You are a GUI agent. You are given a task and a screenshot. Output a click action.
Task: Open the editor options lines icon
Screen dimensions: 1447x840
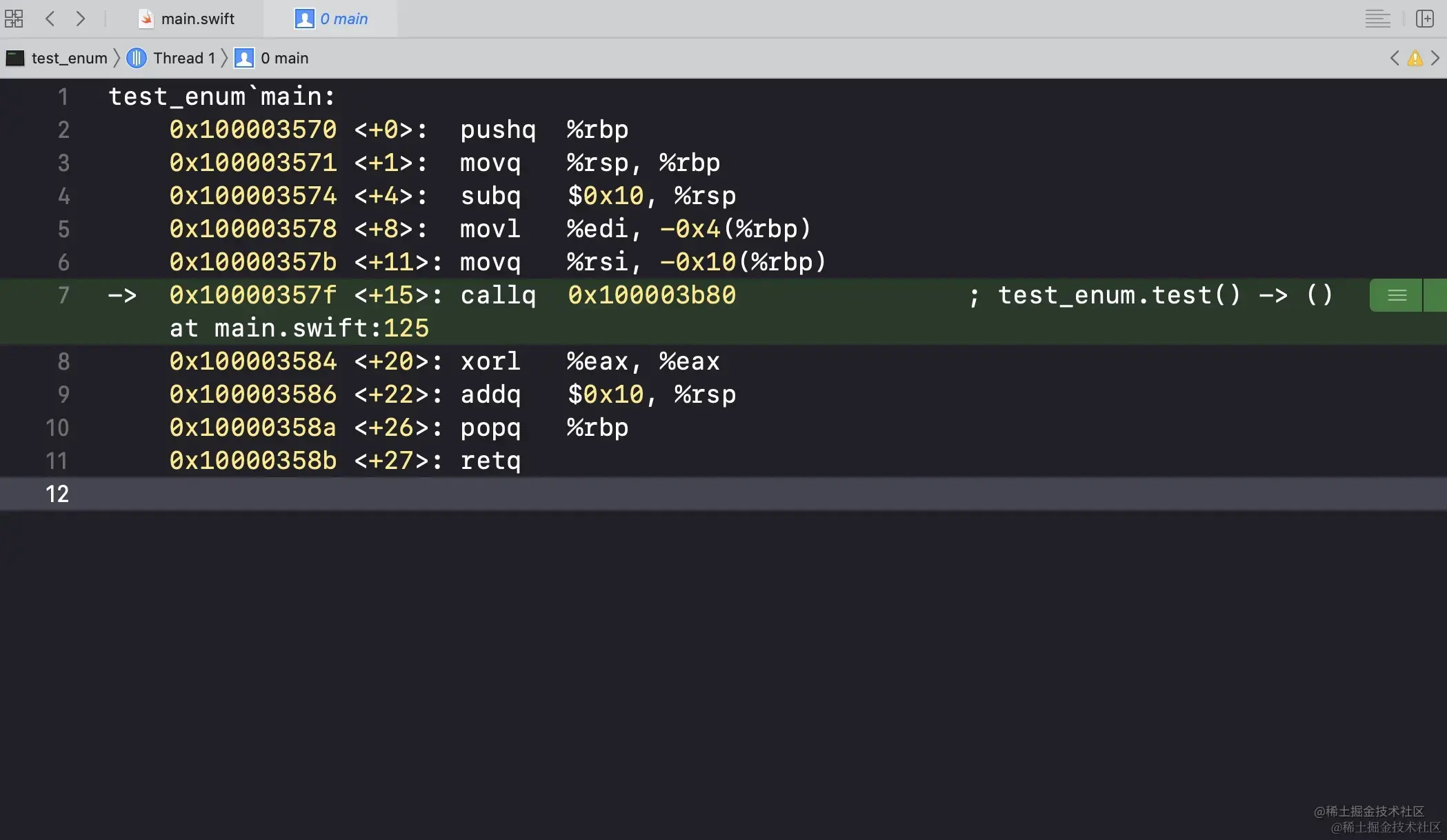click(x=1377, y=19)
